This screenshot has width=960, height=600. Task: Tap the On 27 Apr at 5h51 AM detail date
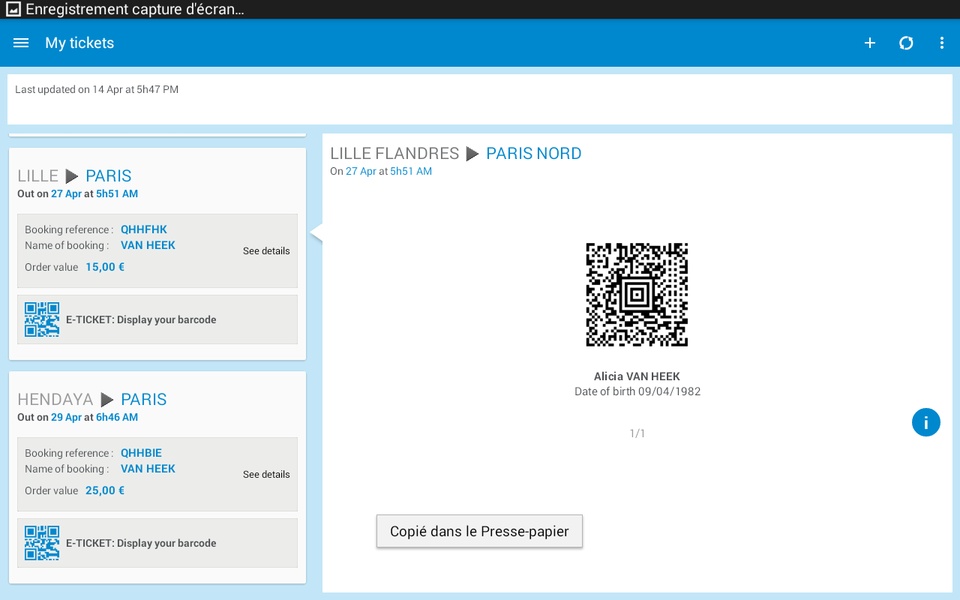click(x=381, y=171)
